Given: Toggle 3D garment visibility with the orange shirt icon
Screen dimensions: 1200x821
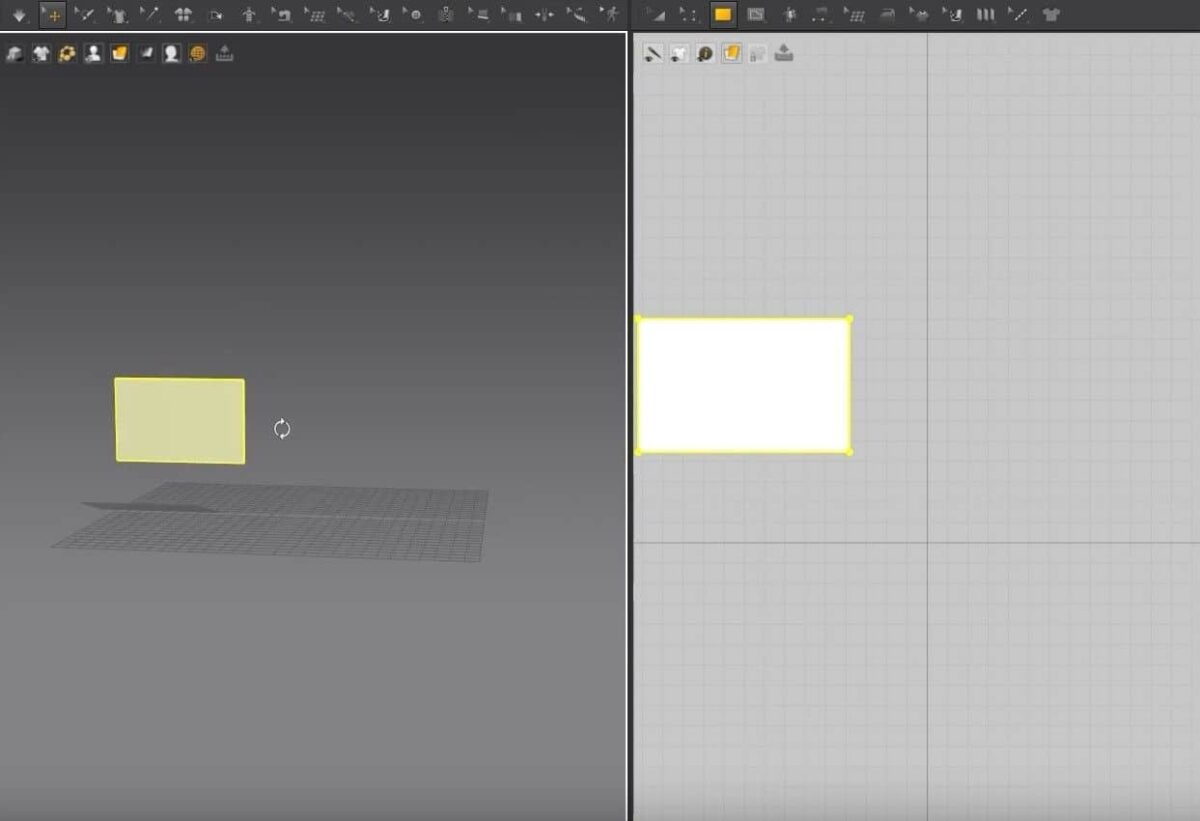Looking at the screenshot, I should click(x=118, y=53).
